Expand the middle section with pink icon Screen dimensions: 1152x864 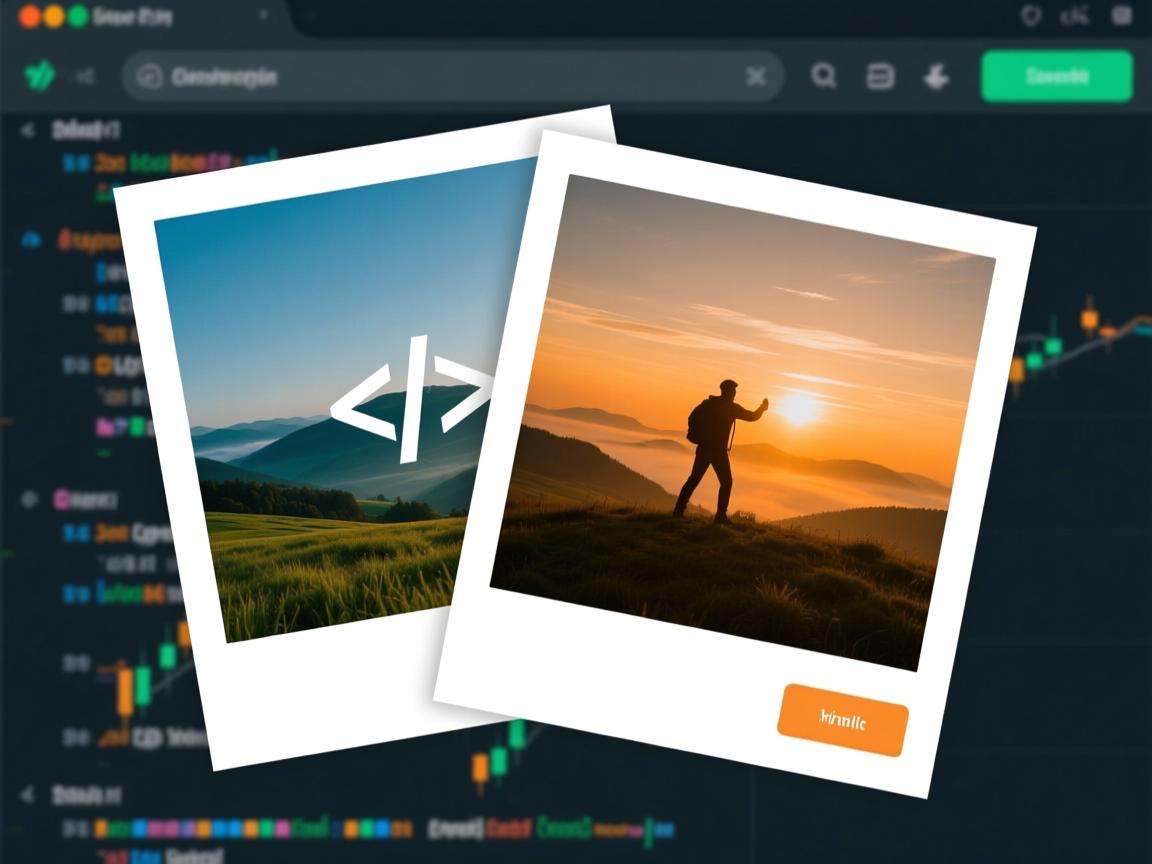pyautogui.click(x=31, y=497)
